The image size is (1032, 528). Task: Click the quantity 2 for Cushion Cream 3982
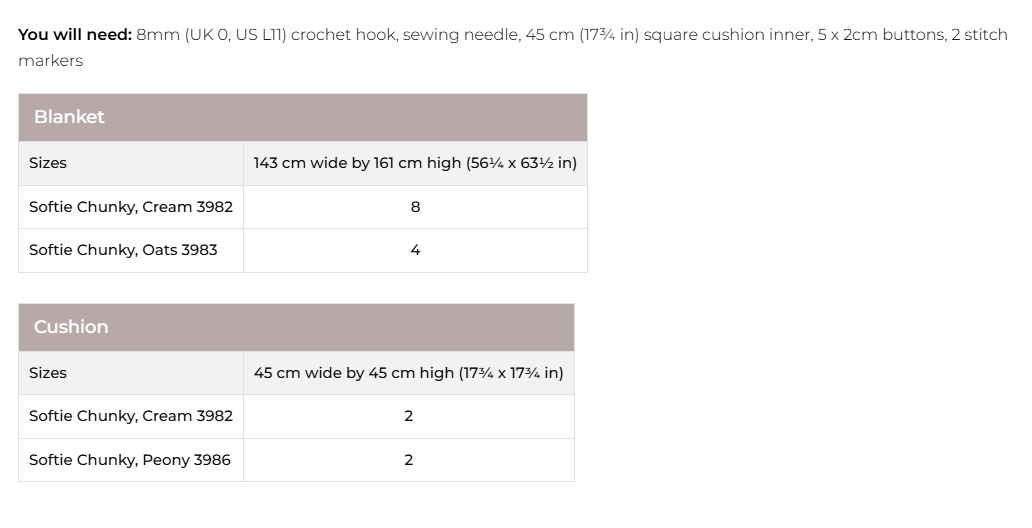408,416
